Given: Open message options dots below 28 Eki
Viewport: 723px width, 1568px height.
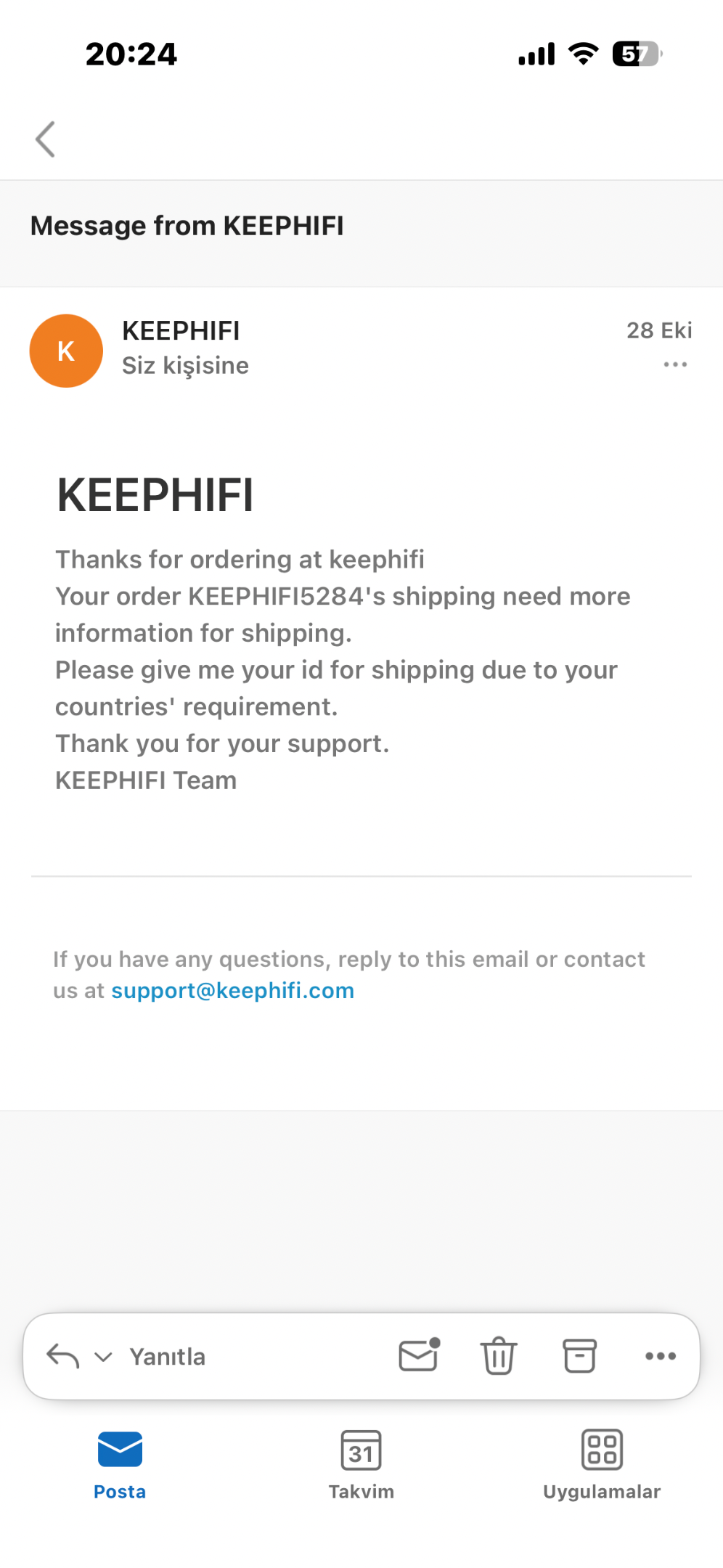Looking at the screenshot, I should pyautogui.click(x=675, y=364).
